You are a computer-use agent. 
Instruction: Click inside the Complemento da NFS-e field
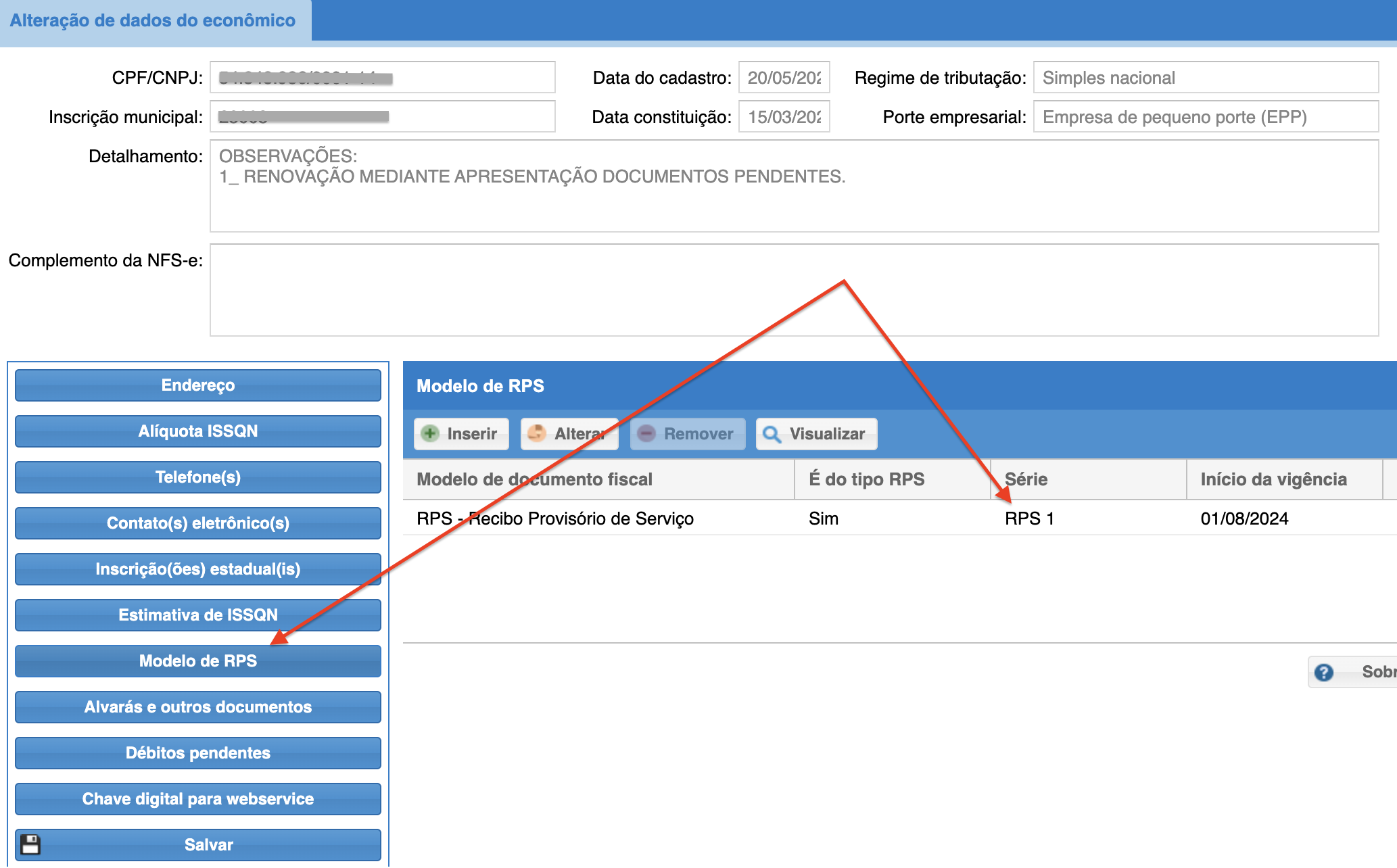[794, 290]
